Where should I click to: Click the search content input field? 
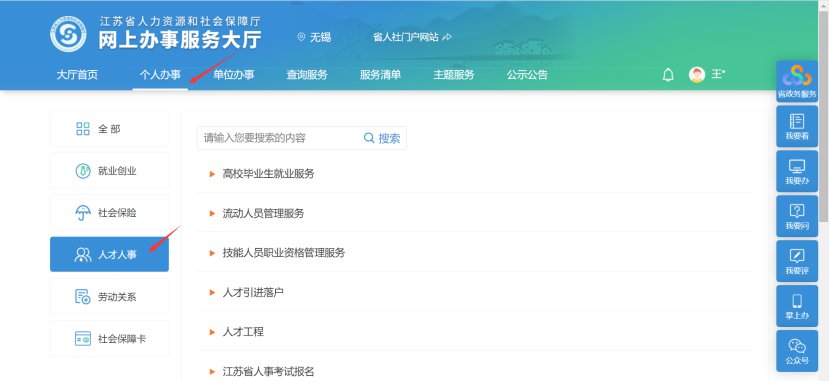279,138
